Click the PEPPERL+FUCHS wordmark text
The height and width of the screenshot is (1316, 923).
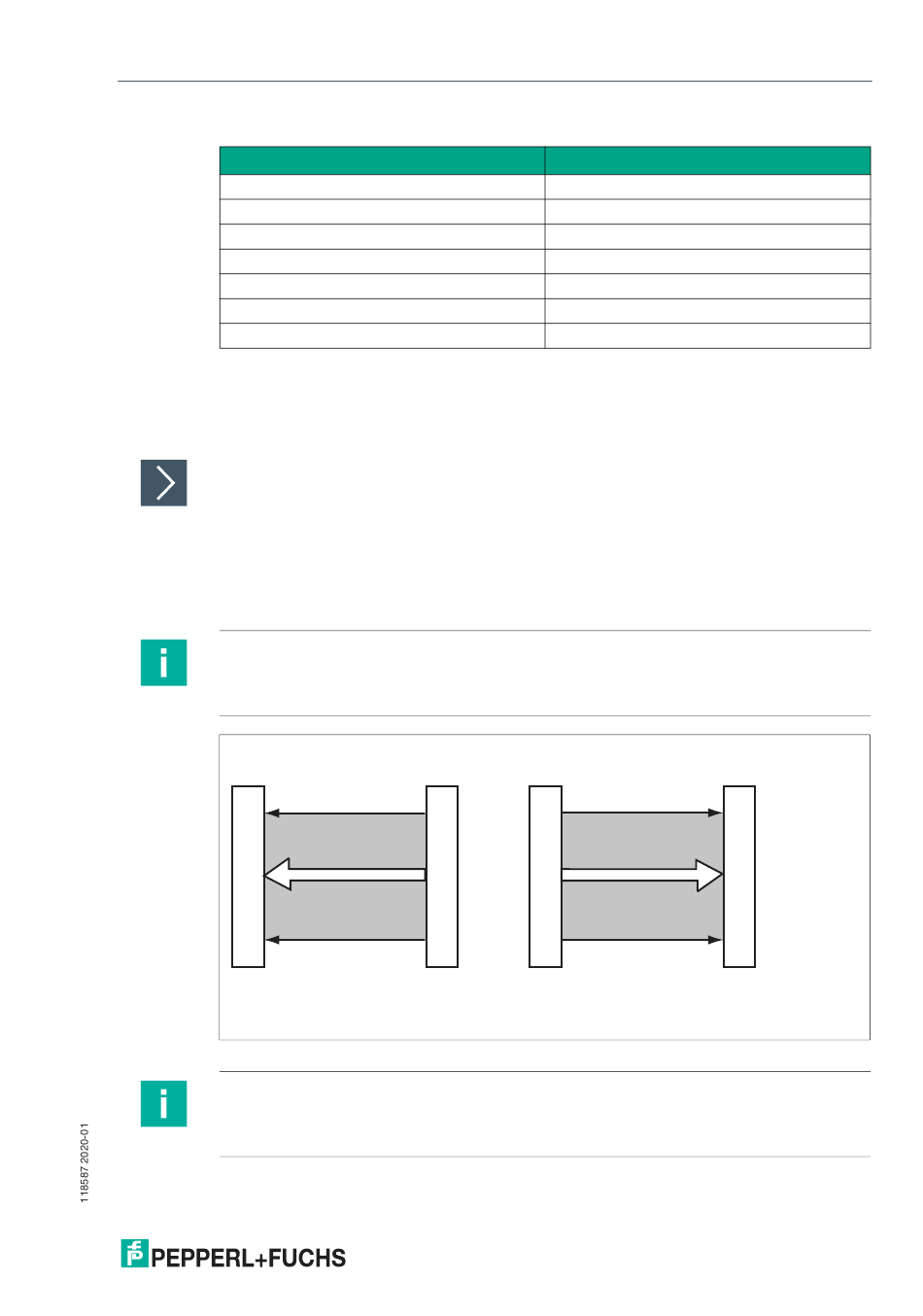point(249,1258)
